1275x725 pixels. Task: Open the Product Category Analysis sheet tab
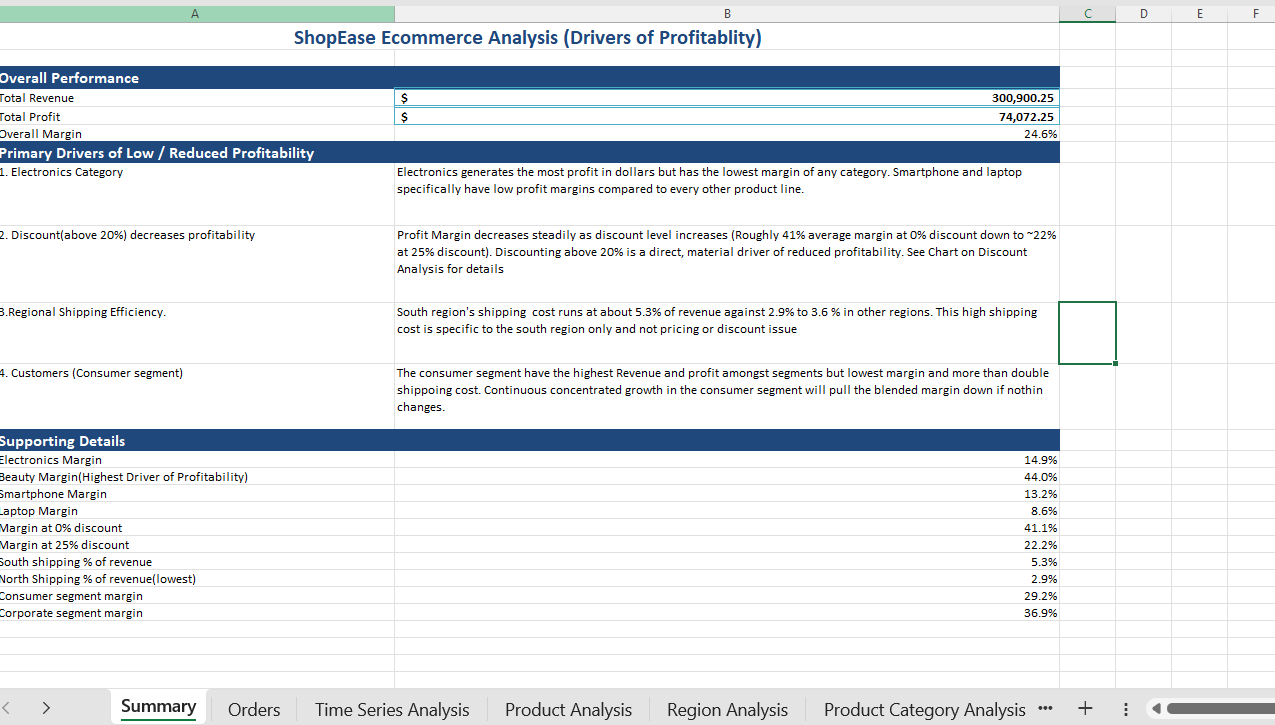(924, 709)
